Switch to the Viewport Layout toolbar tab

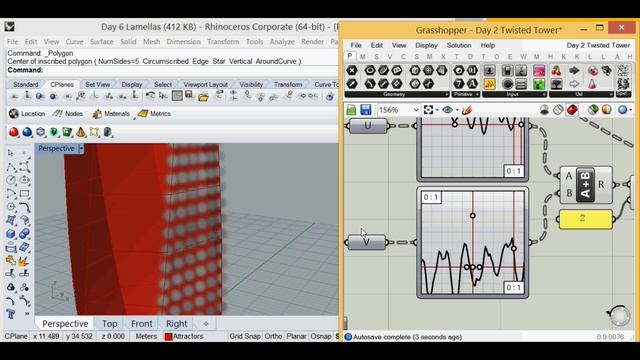(x=205, y=84)
